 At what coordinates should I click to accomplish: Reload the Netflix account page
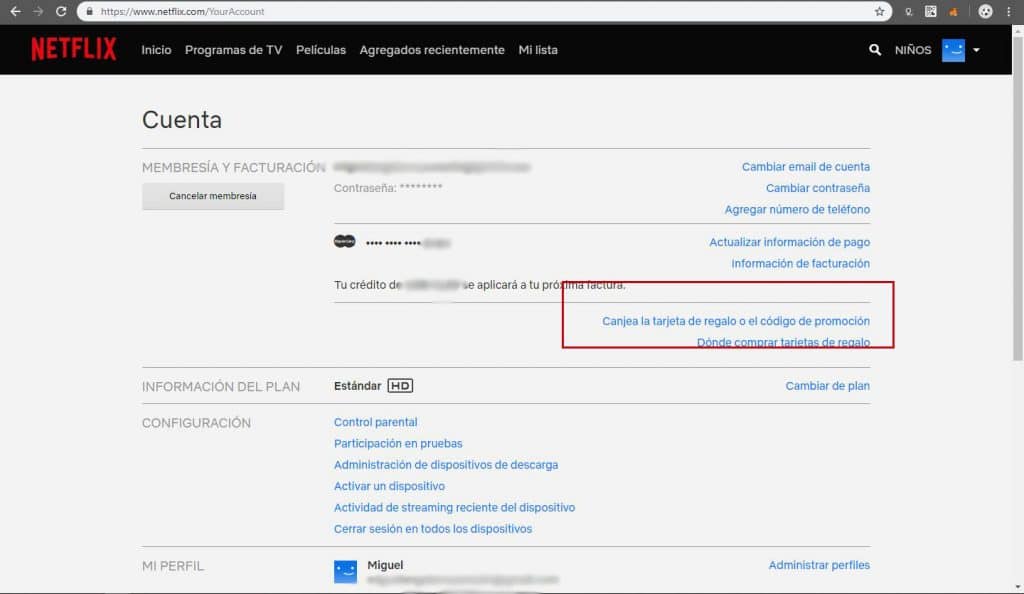[x=61, y=11]
